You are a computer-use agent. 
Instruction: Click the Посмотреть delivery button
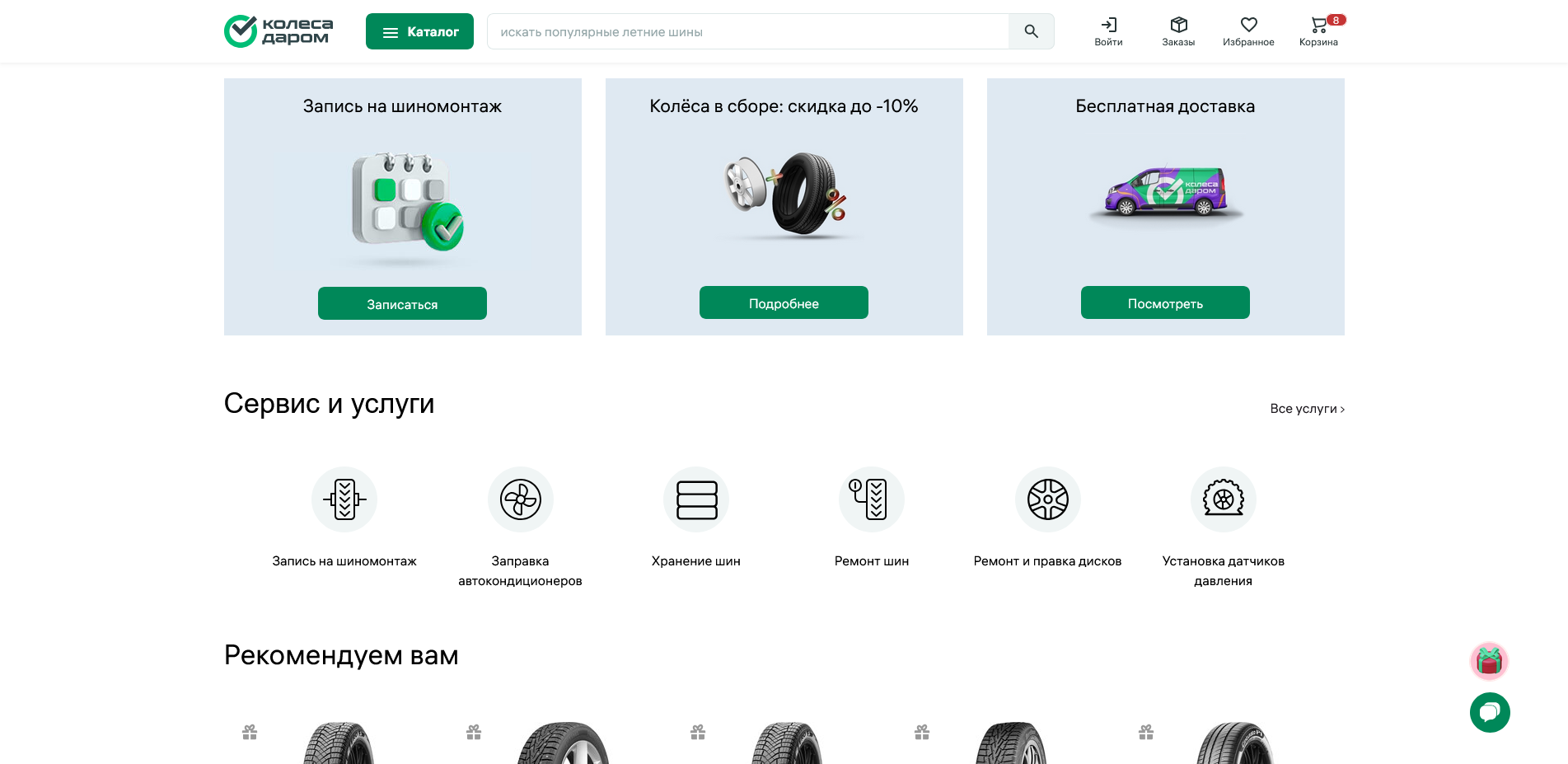[x=1165, y=302]
